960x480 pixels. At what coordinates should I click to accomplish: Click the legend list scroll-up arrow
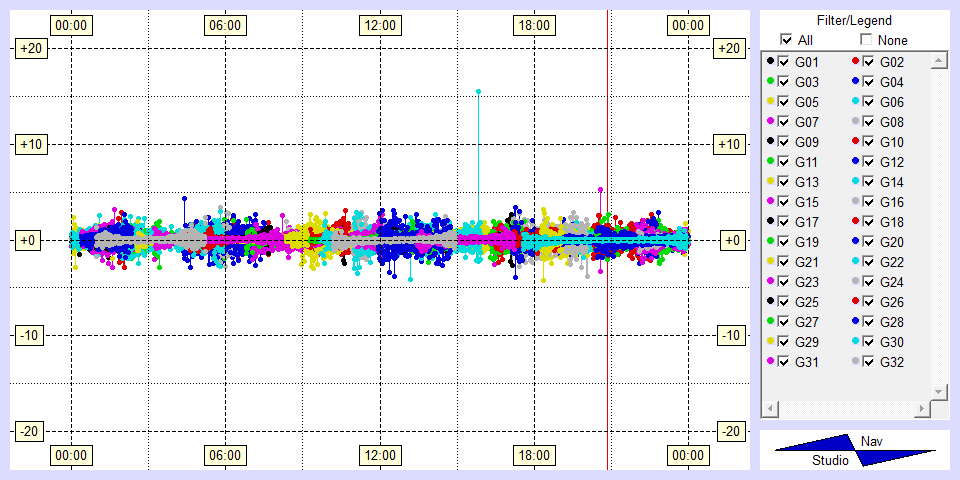click(x=937, y=62)
